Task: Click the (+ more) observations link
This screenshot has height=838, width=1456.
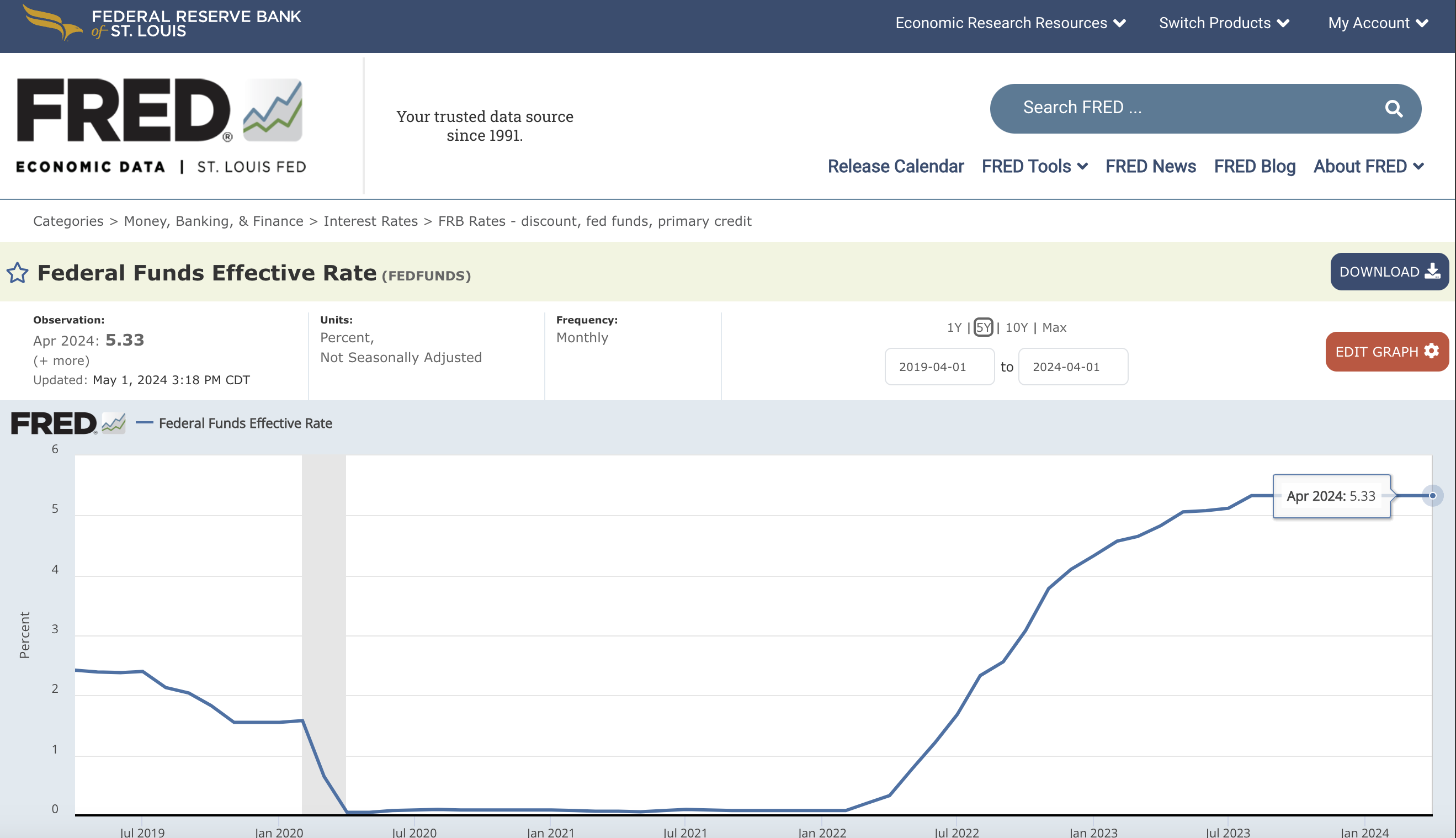Action: point(62,361)
